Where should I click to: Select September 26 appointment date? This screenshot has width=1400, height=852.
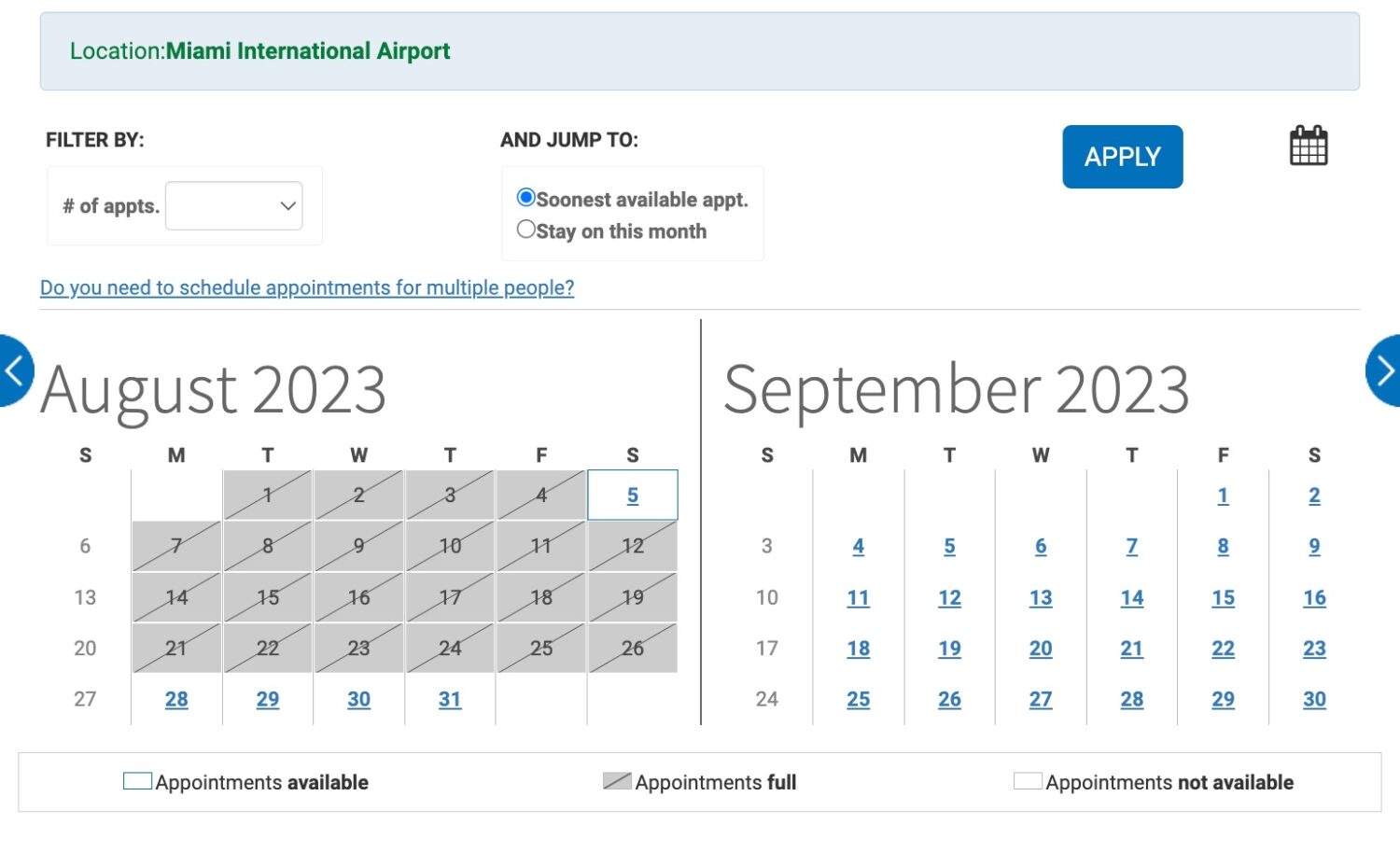pos(949,699)
